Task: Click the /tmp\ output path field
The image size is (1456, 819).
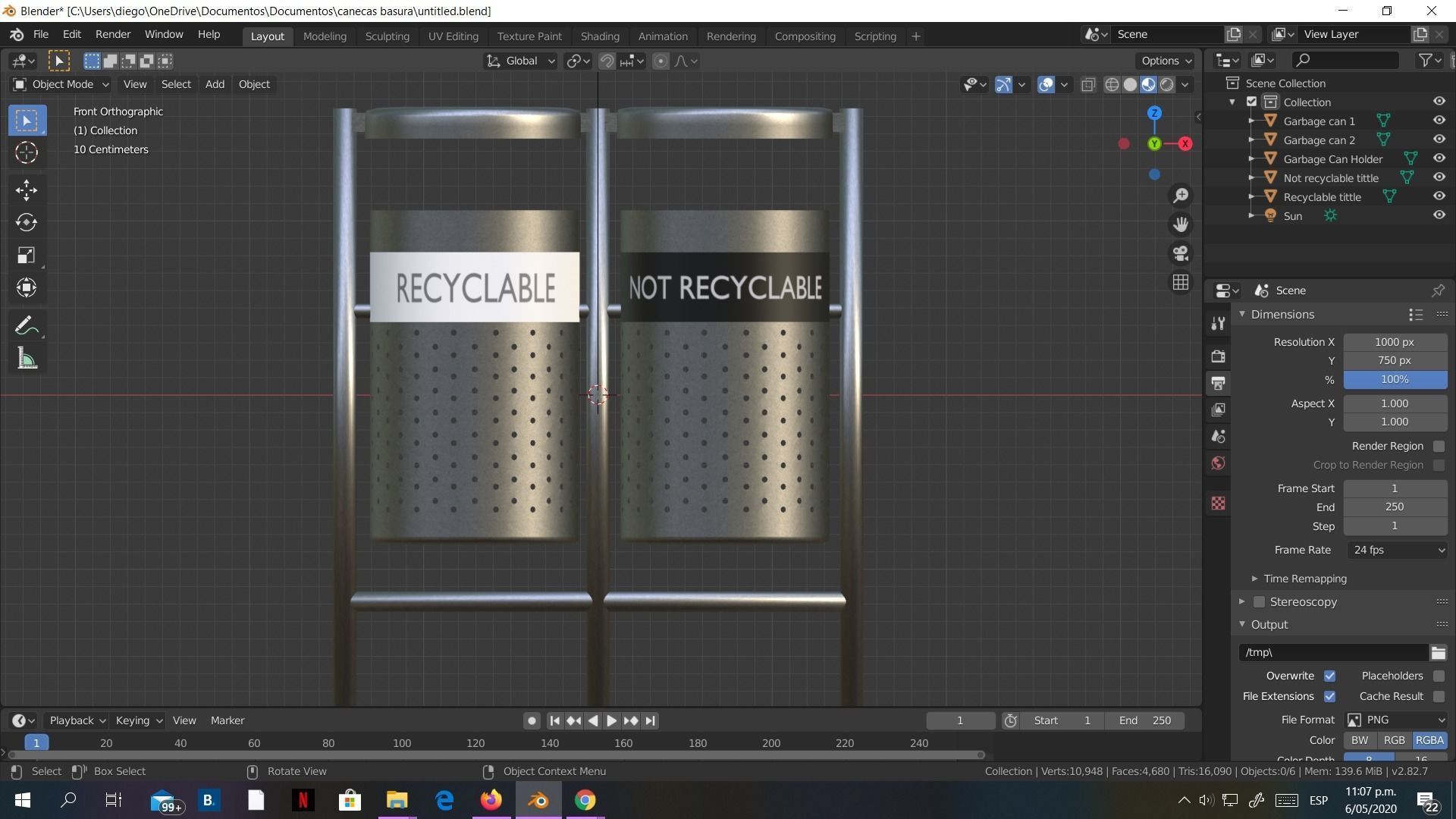Action: tap(1333, 652)
